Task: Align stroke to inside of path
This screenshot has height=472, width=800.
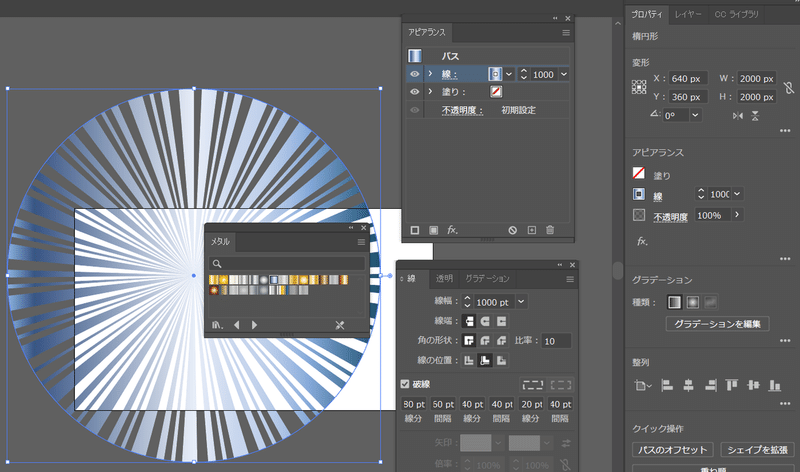Action: [x=485, y=360]
